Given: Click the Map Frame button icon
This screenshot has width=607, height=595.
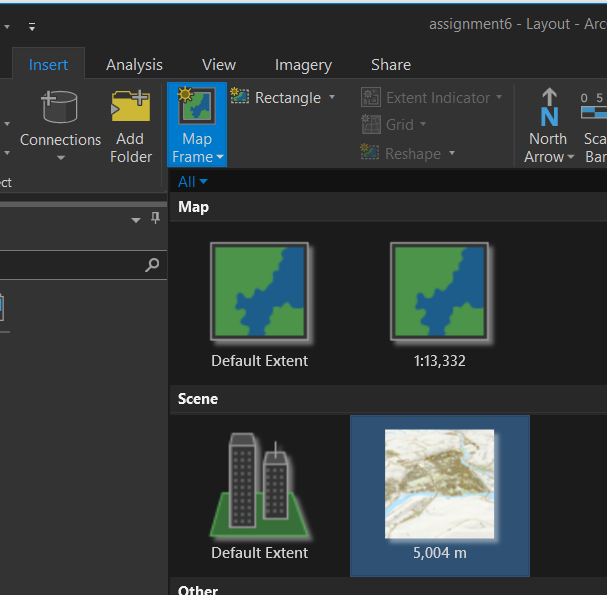Looking at the screenshot, I should coord(197,105).
